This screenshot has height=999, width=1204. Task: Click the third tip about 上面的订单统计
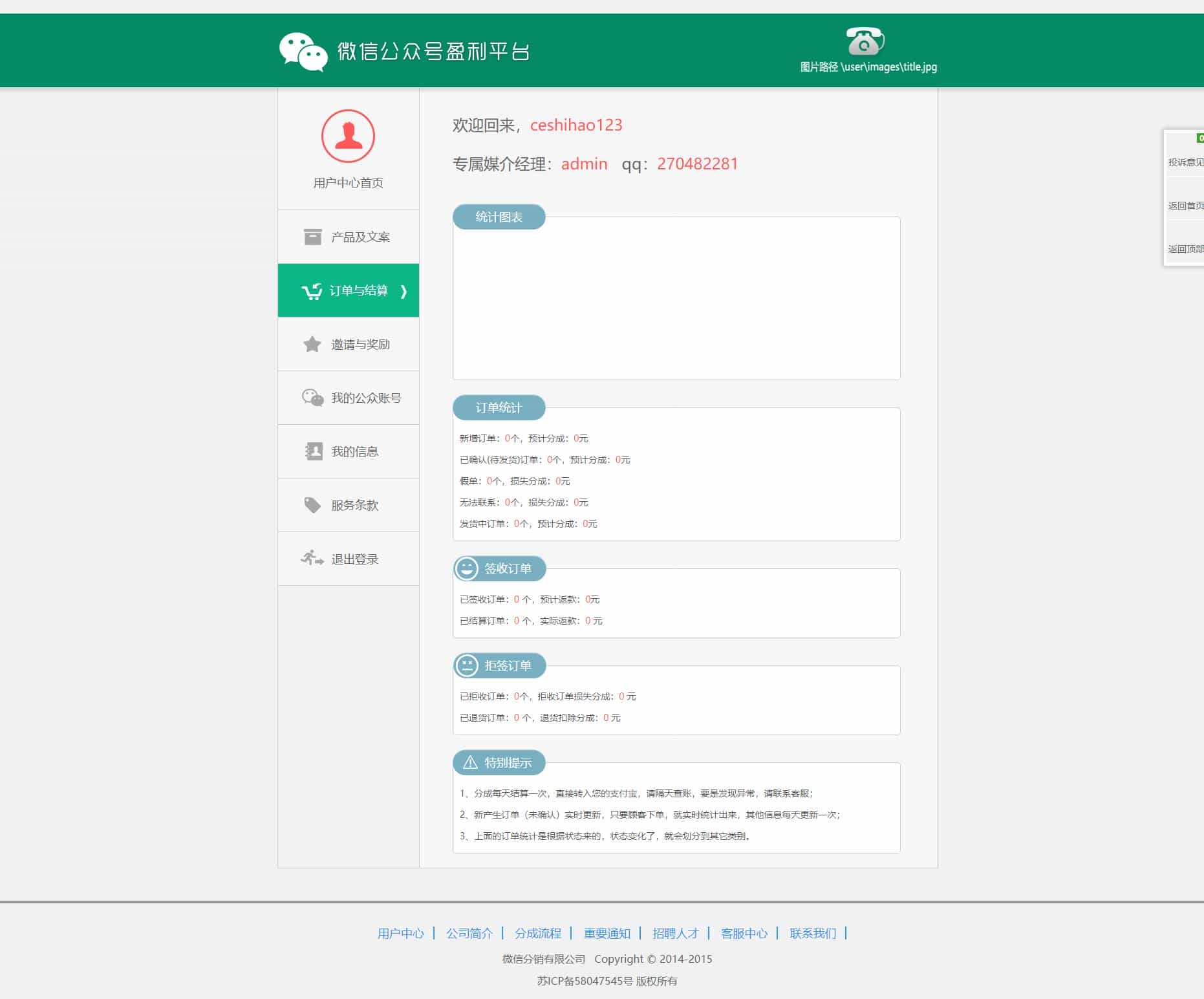coord(605,836)
